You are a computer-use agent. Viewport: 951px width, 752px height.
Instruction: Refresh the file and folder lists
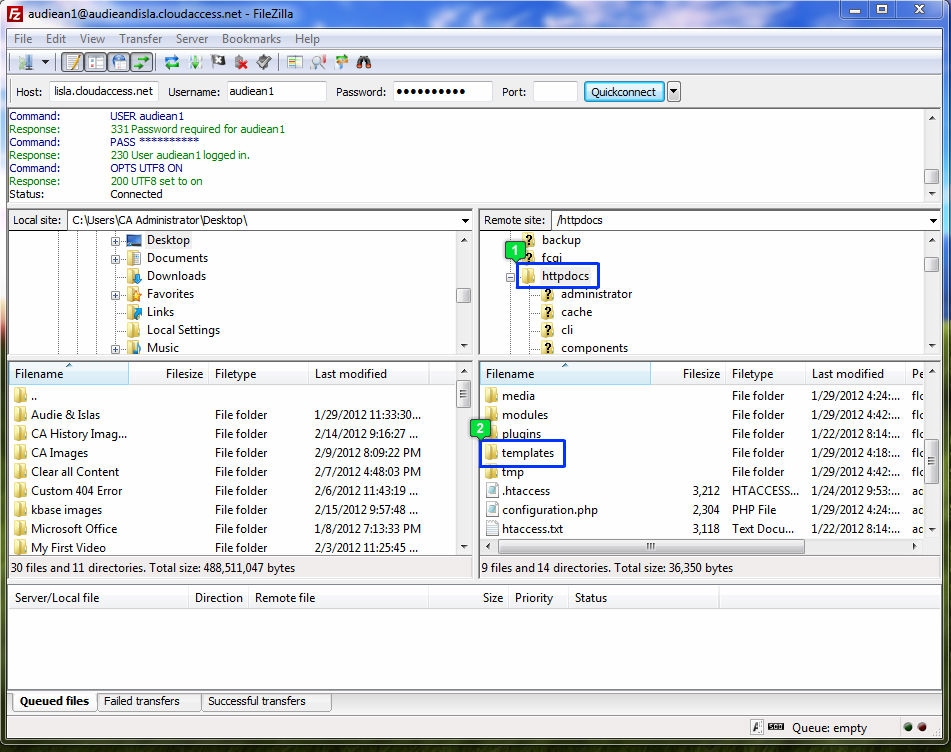point(172,62)
